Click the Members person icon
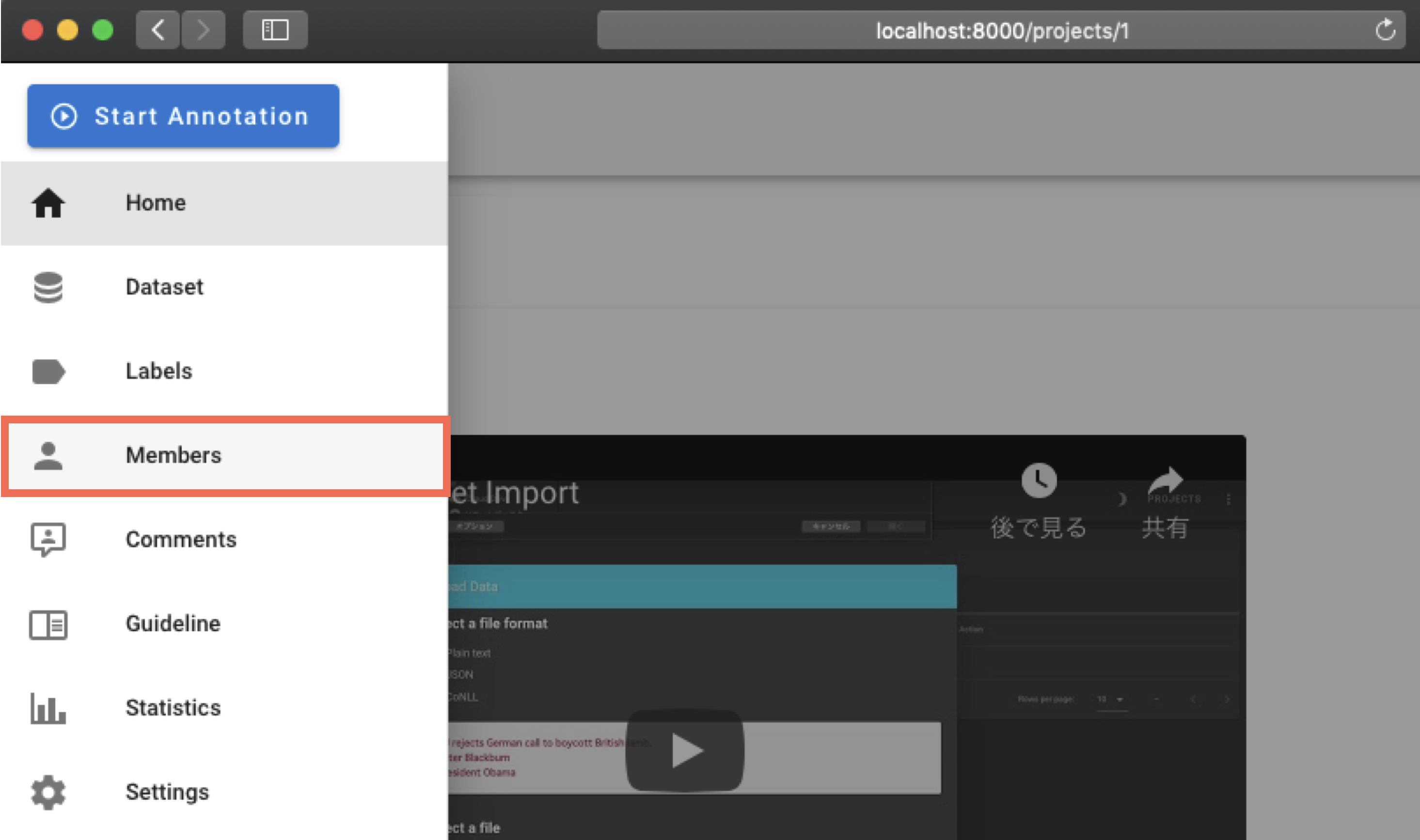This screenshot has width=1420, height=840. pyautogui.click(x=48, y=456)
